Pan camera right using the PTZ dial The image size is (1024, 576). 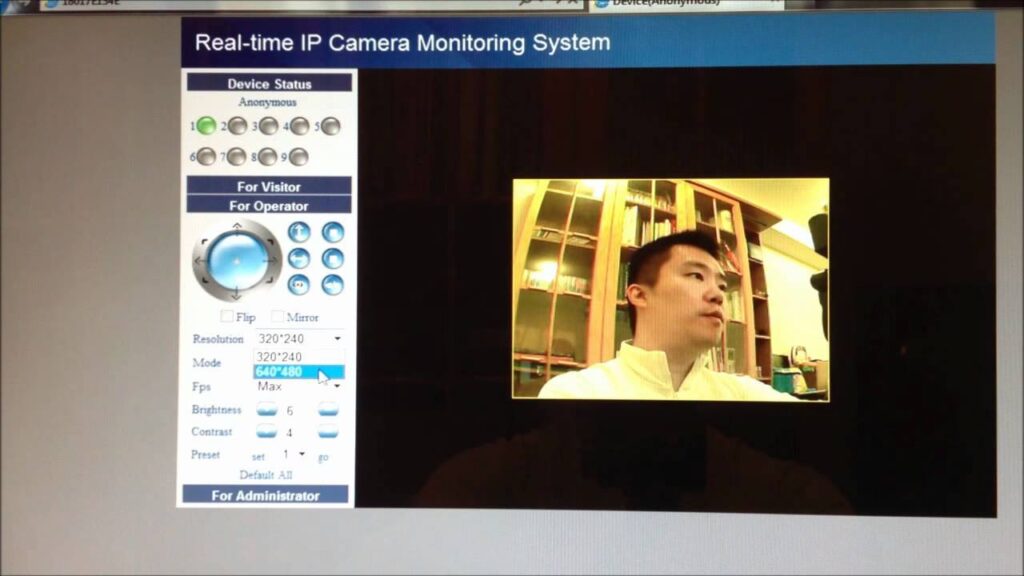click(x=270, y=260)
